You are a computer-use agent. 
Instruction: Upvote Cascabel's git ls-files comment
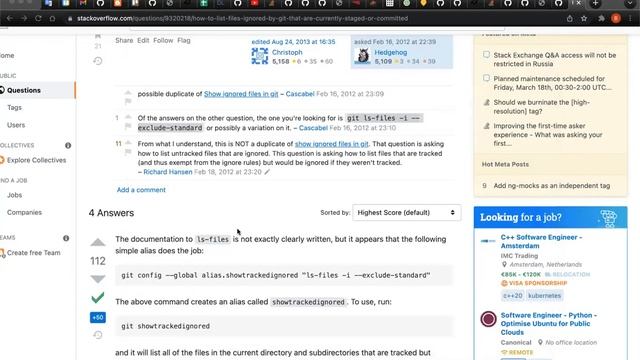[128, 117]
